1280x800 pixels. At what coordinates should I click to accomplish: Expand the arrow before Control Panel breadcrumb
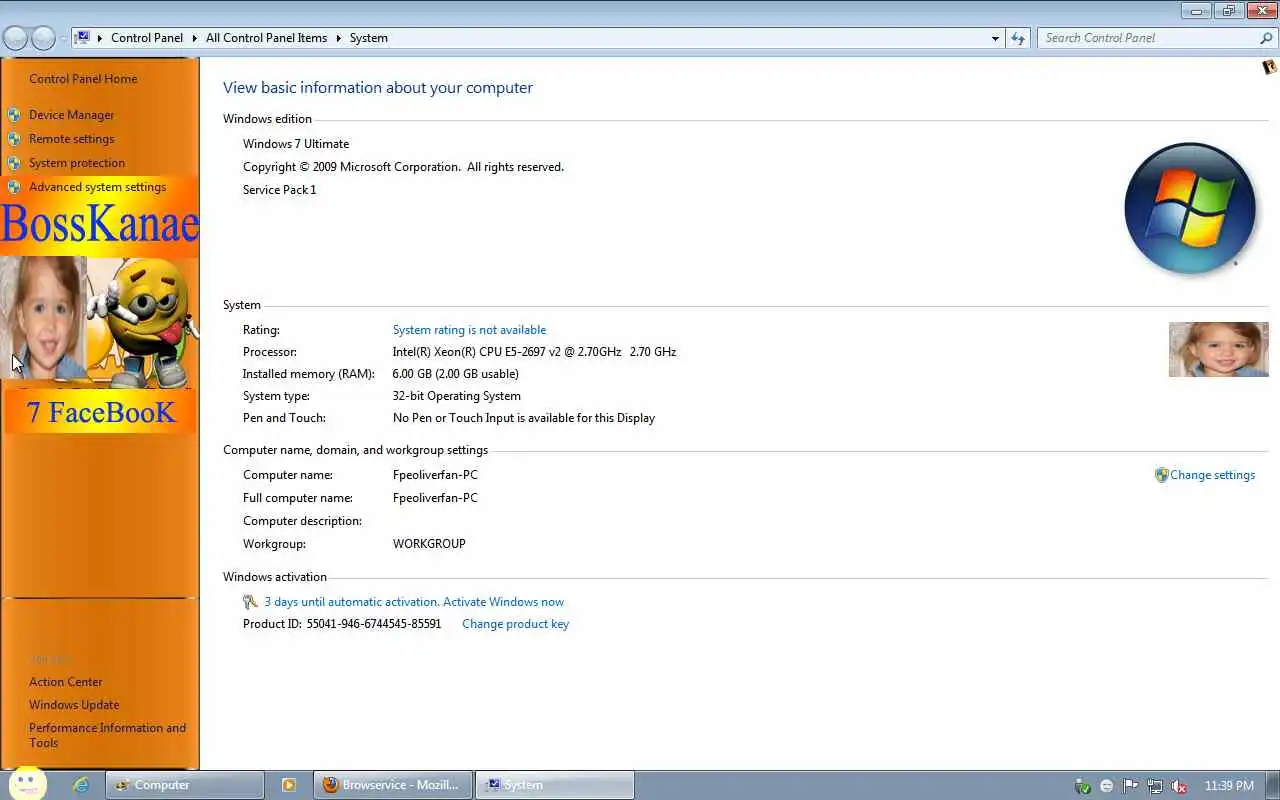pyautogui.click(x=100, y=38)
